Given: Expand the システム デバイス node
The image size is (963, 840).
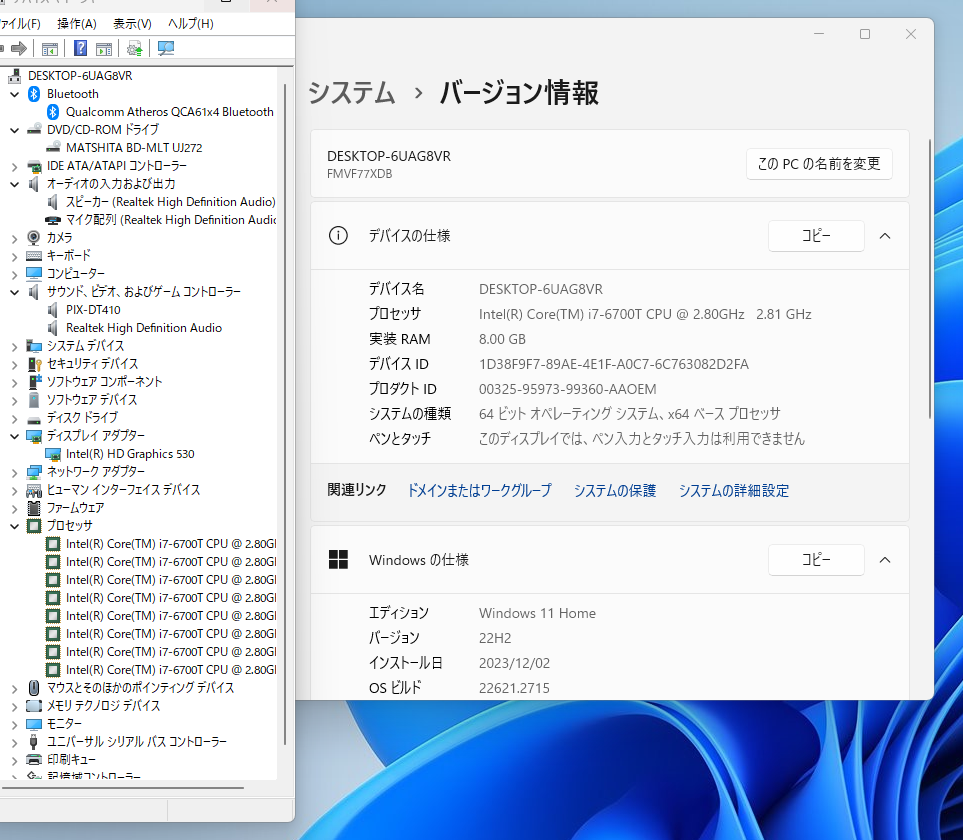Looking at the screenshot, I should tap(15, 346).
